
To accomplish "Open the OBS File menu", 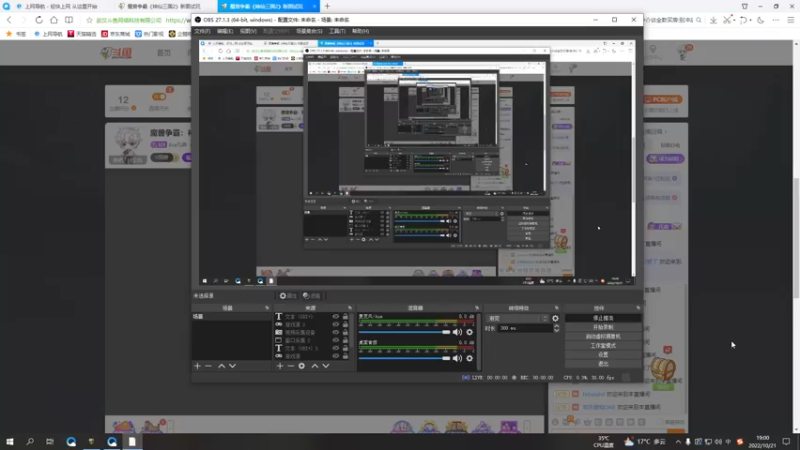I will pyautogui.click(x=202, y=31).
